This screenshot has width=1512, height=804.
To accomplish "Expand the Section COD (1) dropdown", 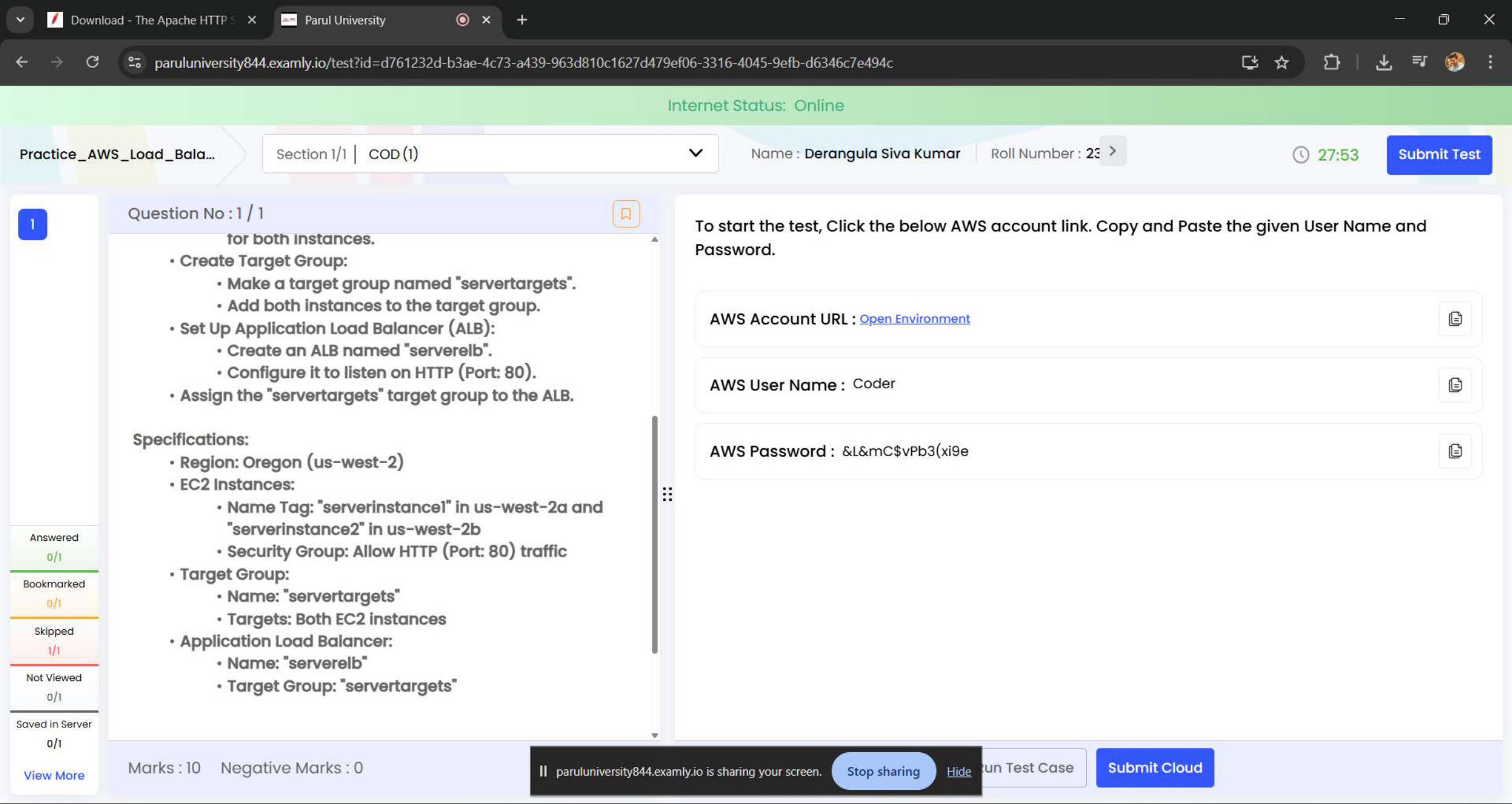I will pos(490,154).
